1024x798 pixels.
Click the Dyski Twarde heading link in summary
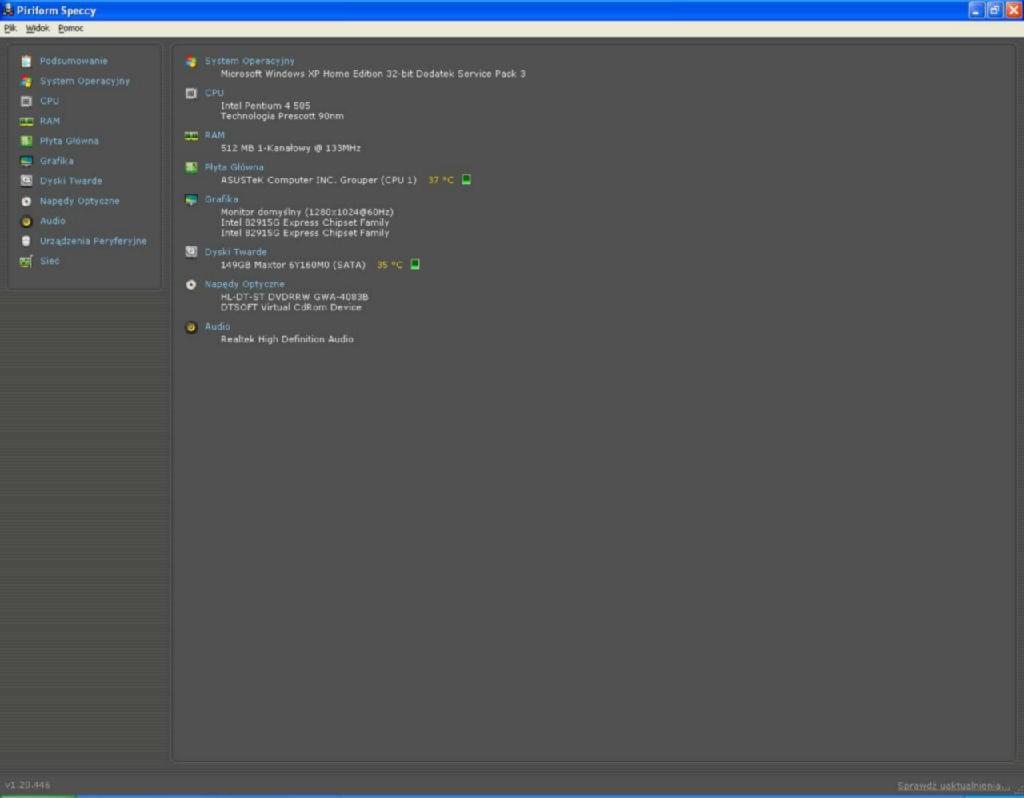tap(236, 251)
